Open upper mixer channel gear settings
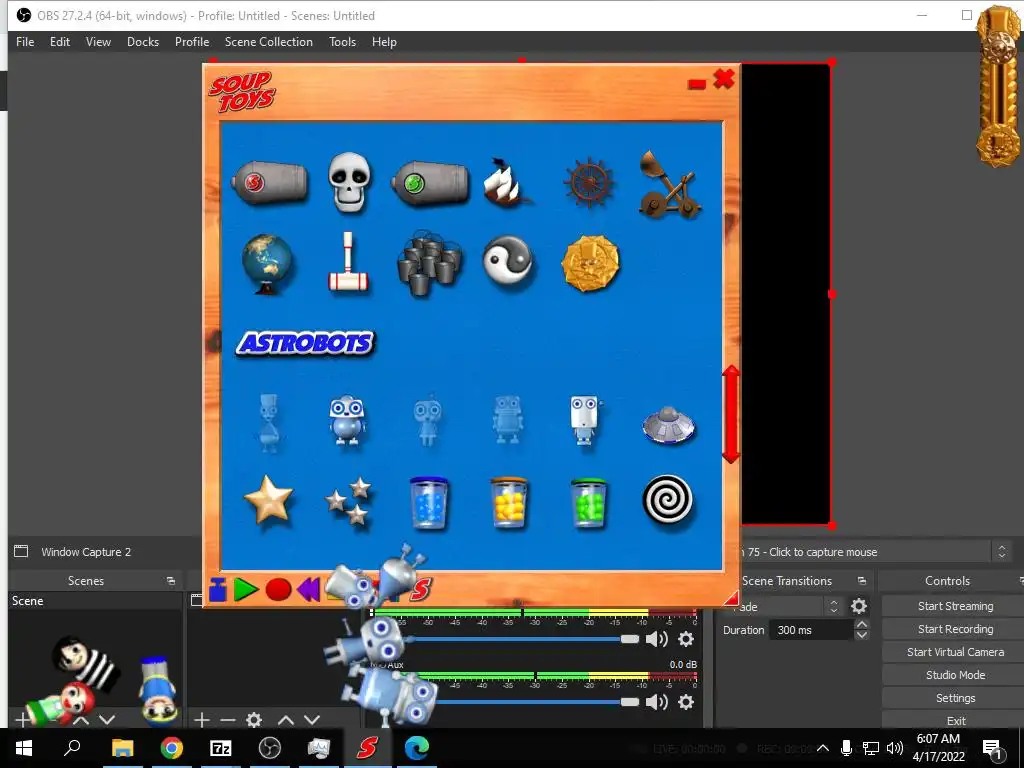 point(686,639)
